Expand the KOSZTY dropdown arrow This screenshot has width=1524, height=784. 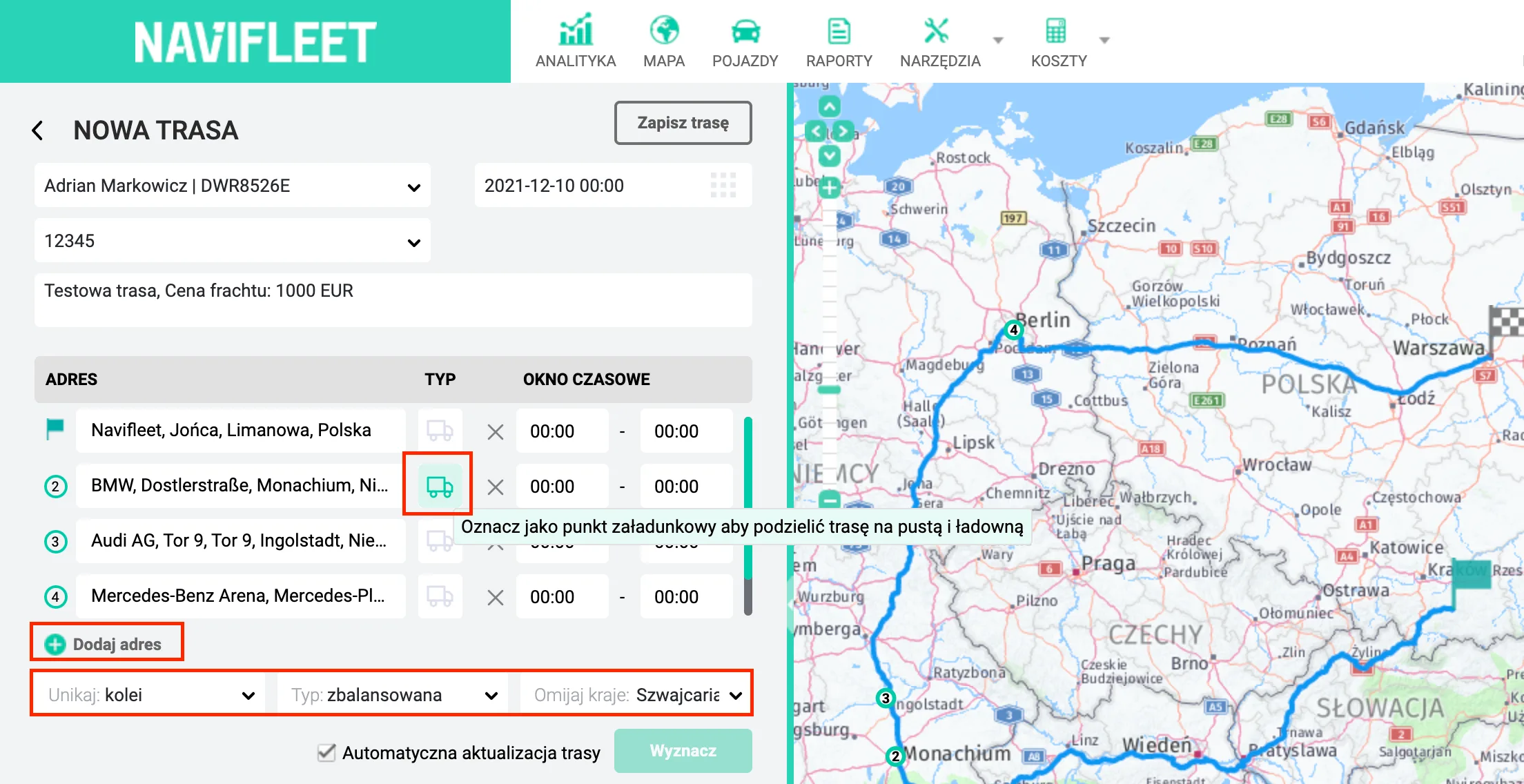pos(1104,40)
